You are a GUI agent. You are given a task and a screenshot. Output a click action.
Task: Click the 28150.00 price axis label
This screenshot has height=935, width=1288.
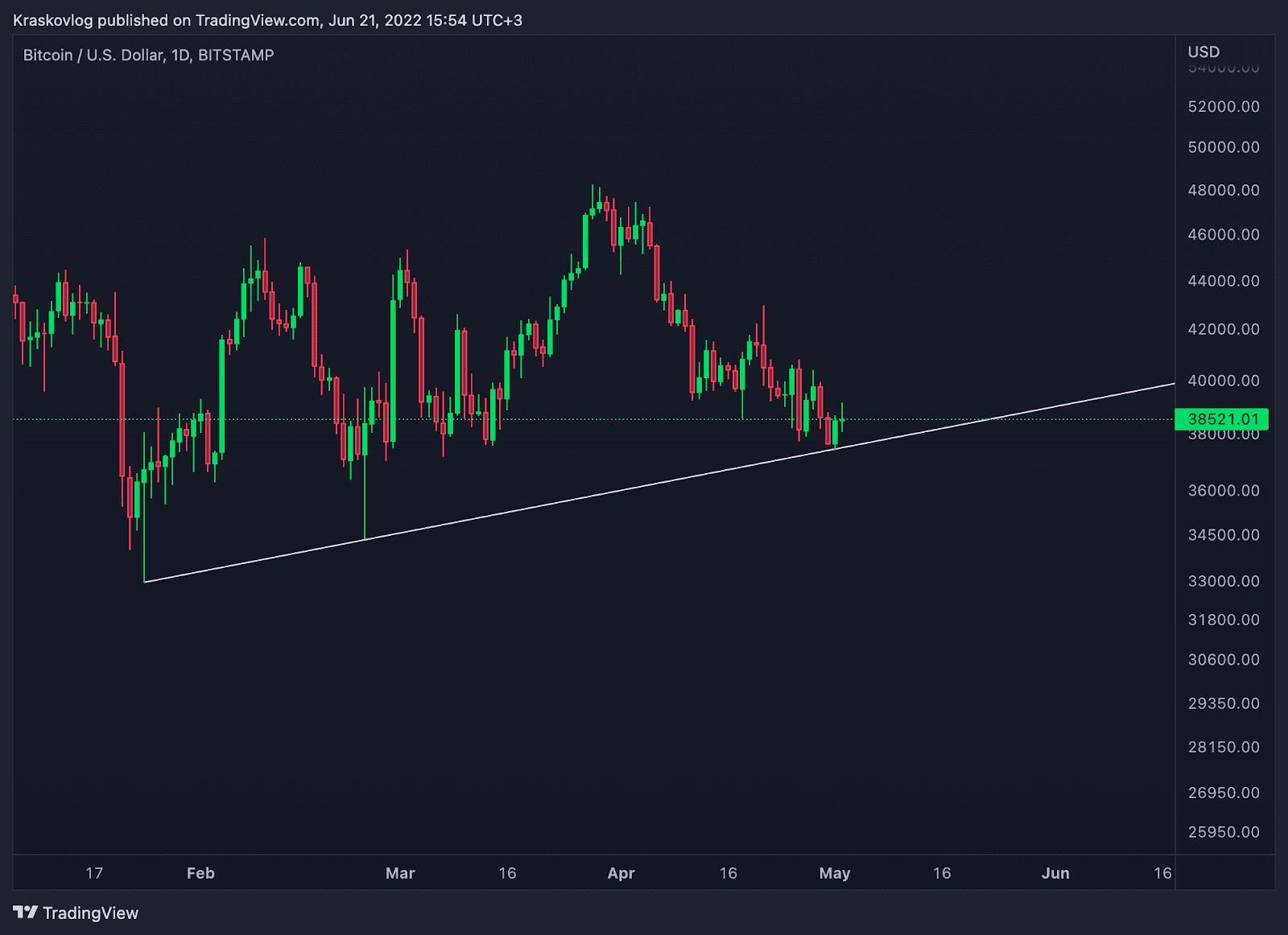[1224, 747]
